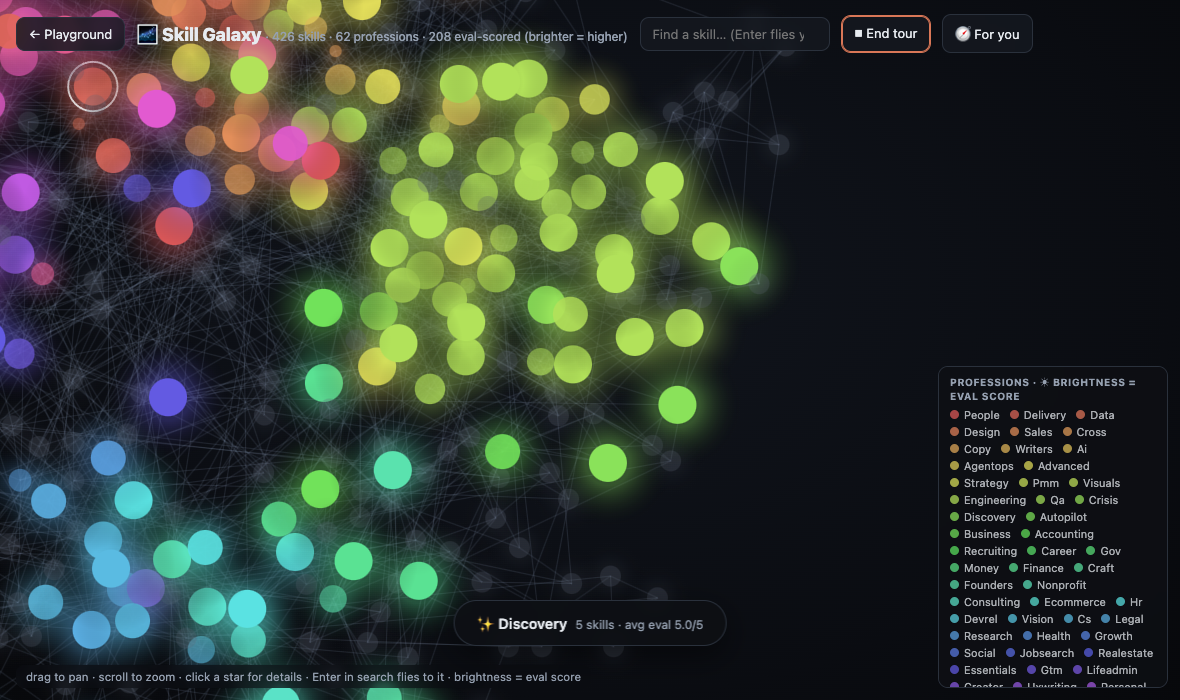Select Visuals in the professions legend

tap(1094, 483)
